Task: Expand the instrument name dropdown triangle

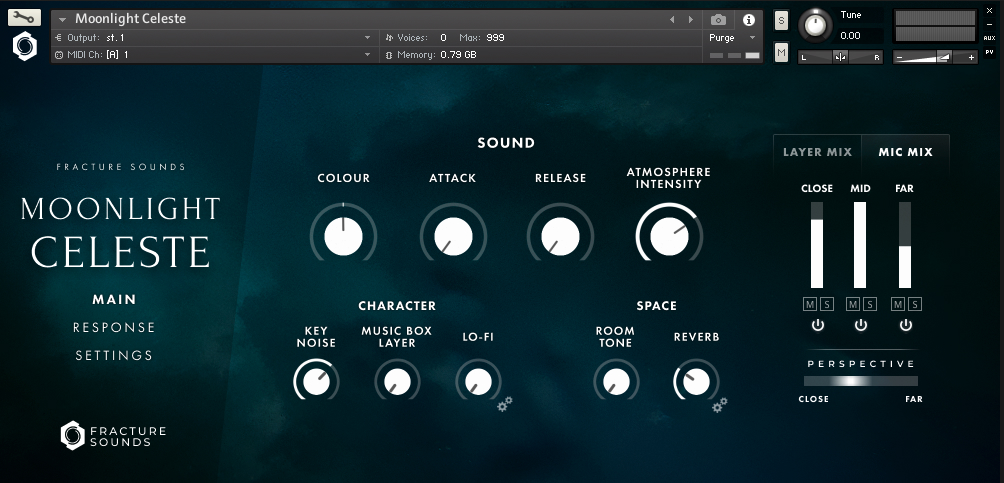Action: [63, 19]
